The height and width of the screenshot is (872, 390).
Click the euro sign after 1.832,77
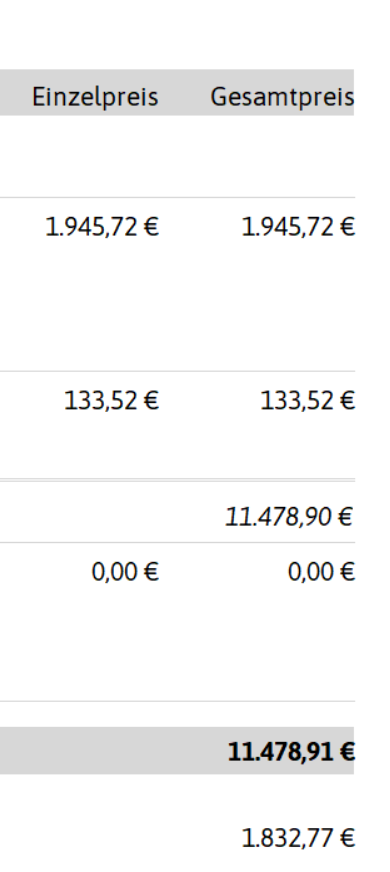click(x=347, y=838)
